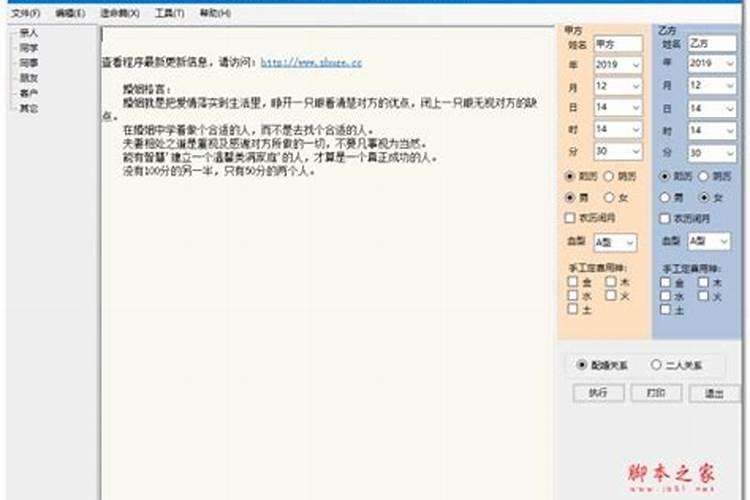Expand the 甲方 month dropdown
Viewport: 750px width, 500px height.
click(636, 86)
